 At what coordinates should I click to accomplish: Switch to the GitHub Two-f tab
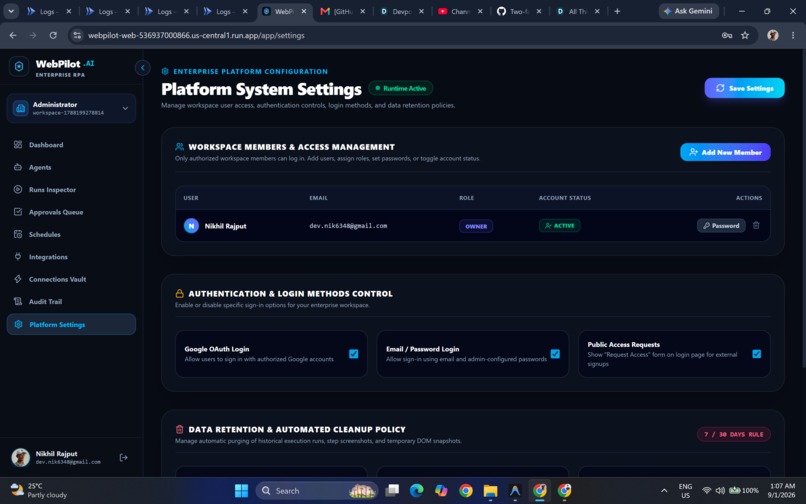pyautogui.click(x=518, y=11)
